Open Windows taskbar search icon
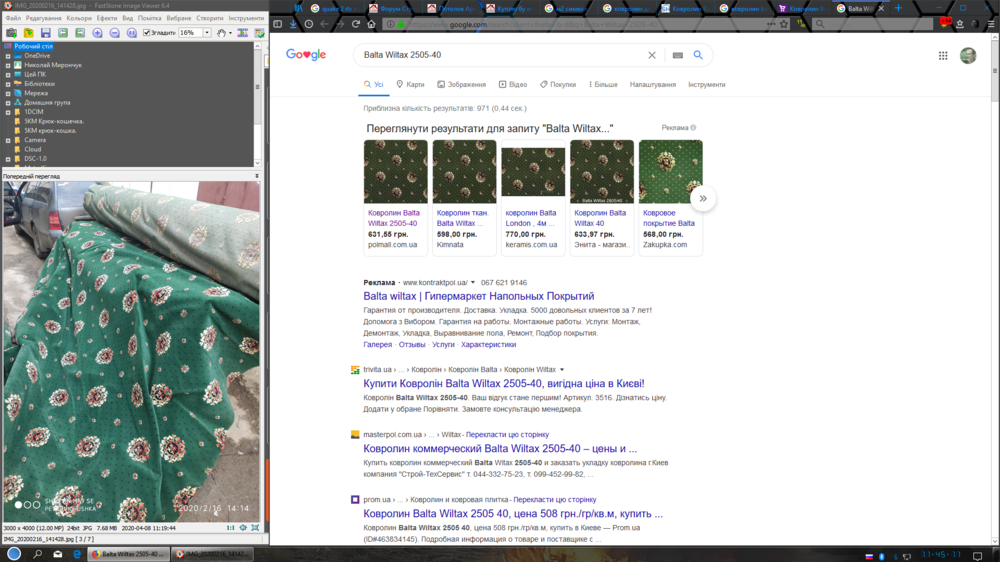 pyautogui.click(x=38, y=554)
